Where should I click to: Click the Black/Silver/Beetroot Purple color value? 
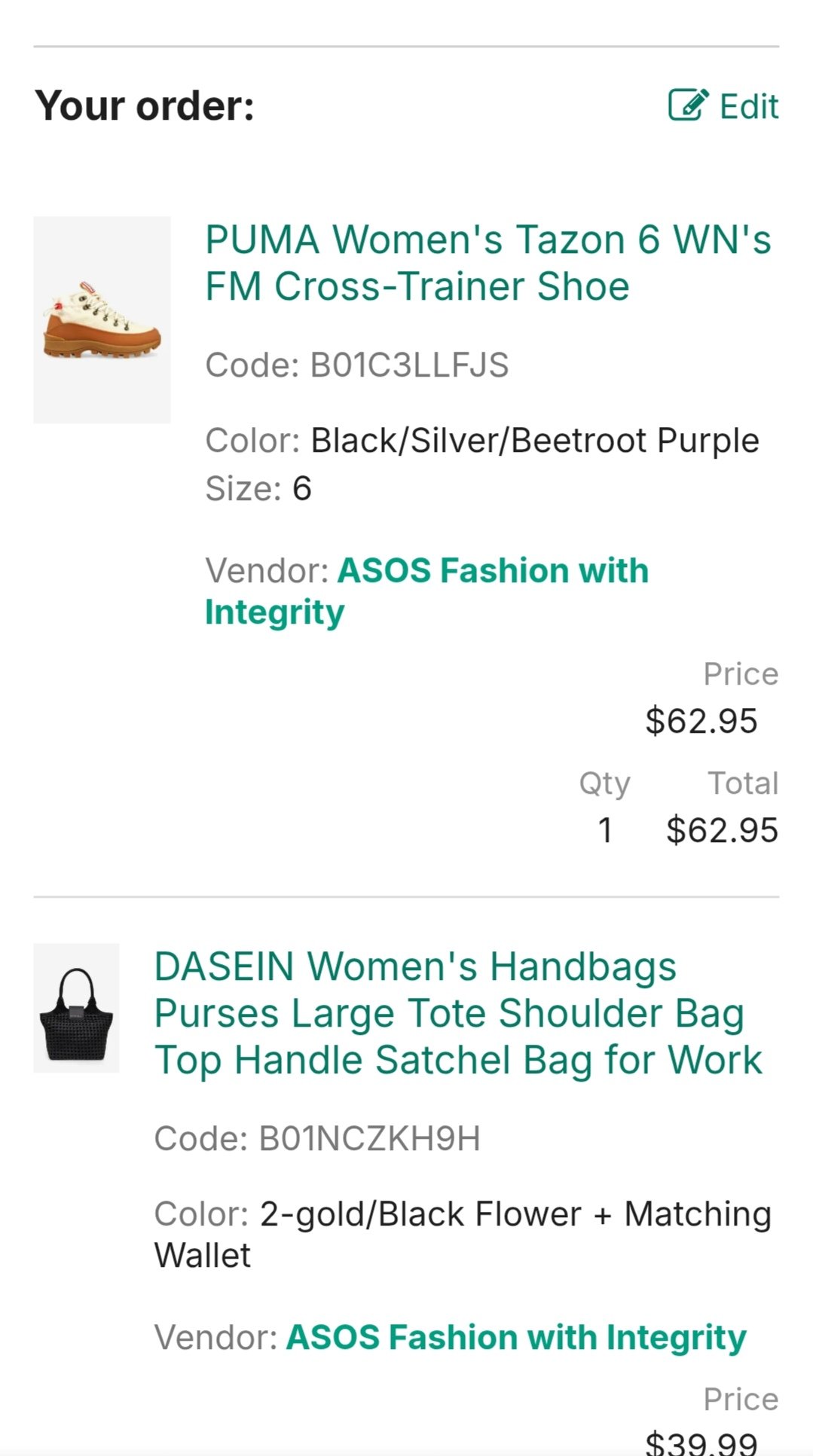tap(535, 441)
